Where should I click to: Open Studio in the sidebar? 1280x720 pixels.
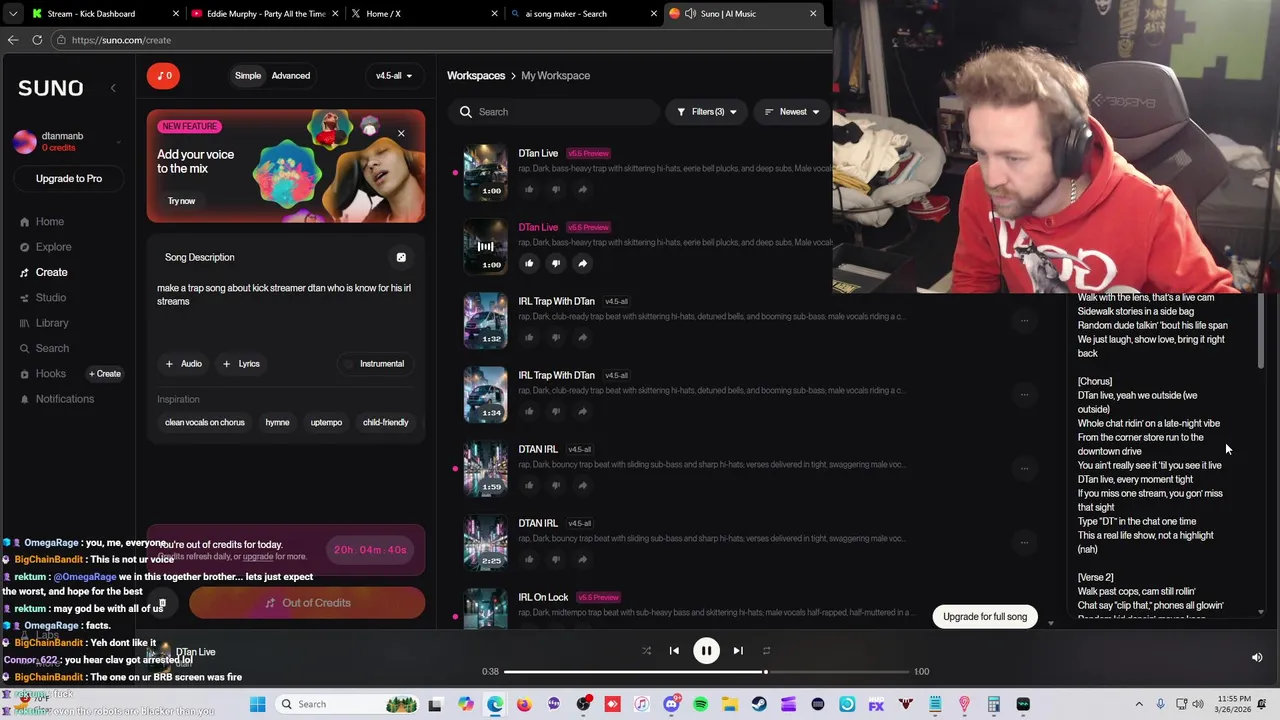coord(43,298)
